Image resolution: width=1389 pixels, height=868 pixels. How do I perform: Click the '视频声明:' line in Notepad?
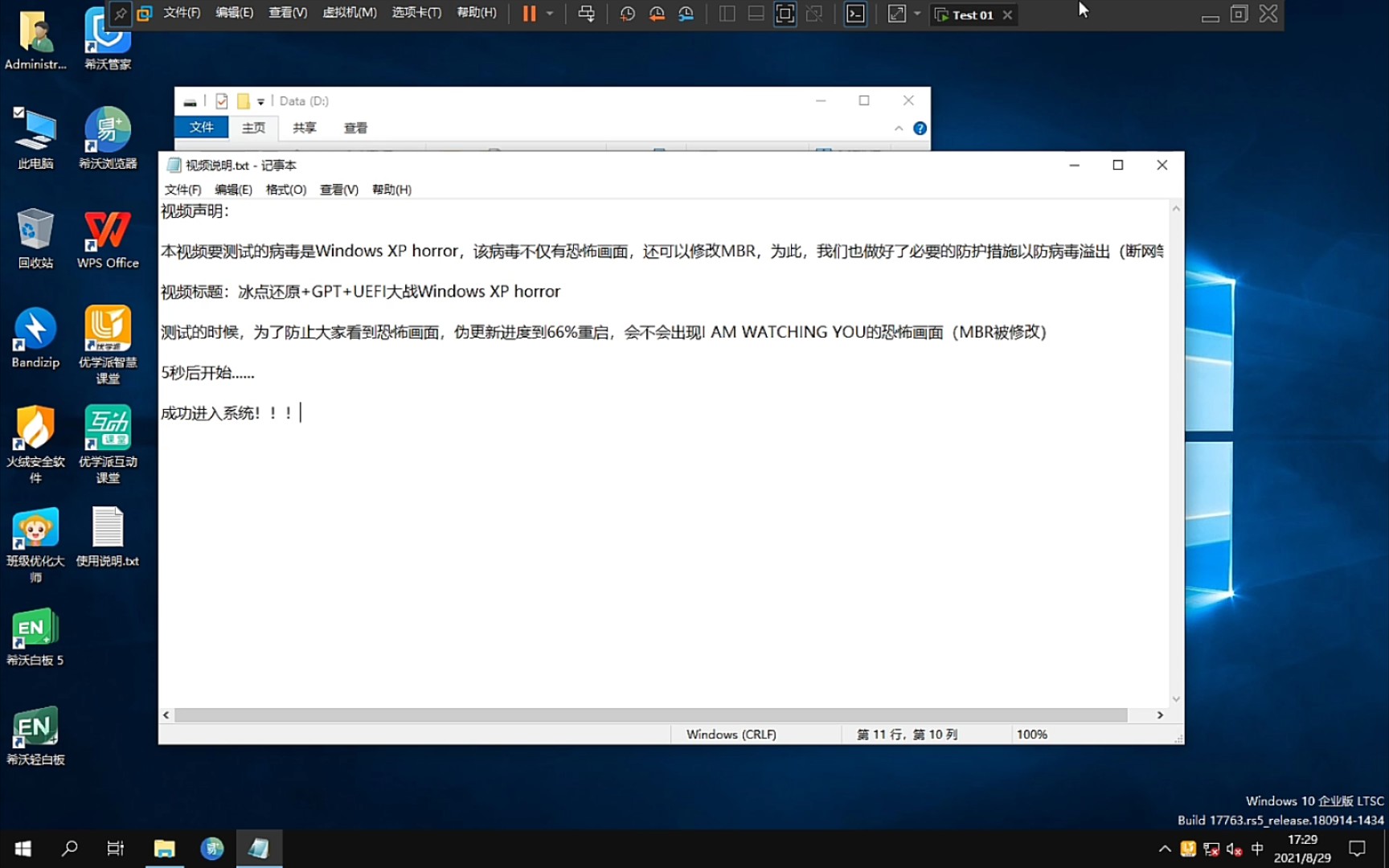click(x=195, y=211)
